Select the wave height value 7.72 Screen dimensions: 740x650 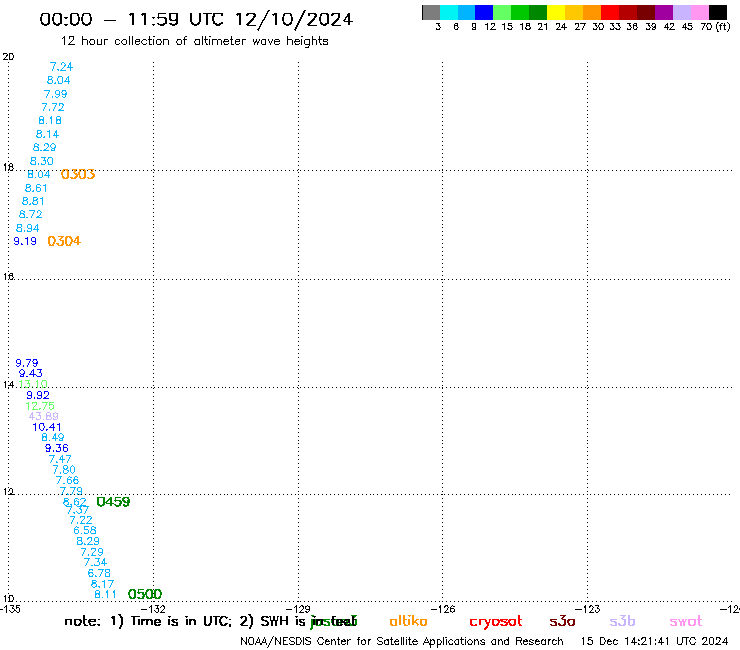(53, 107)
